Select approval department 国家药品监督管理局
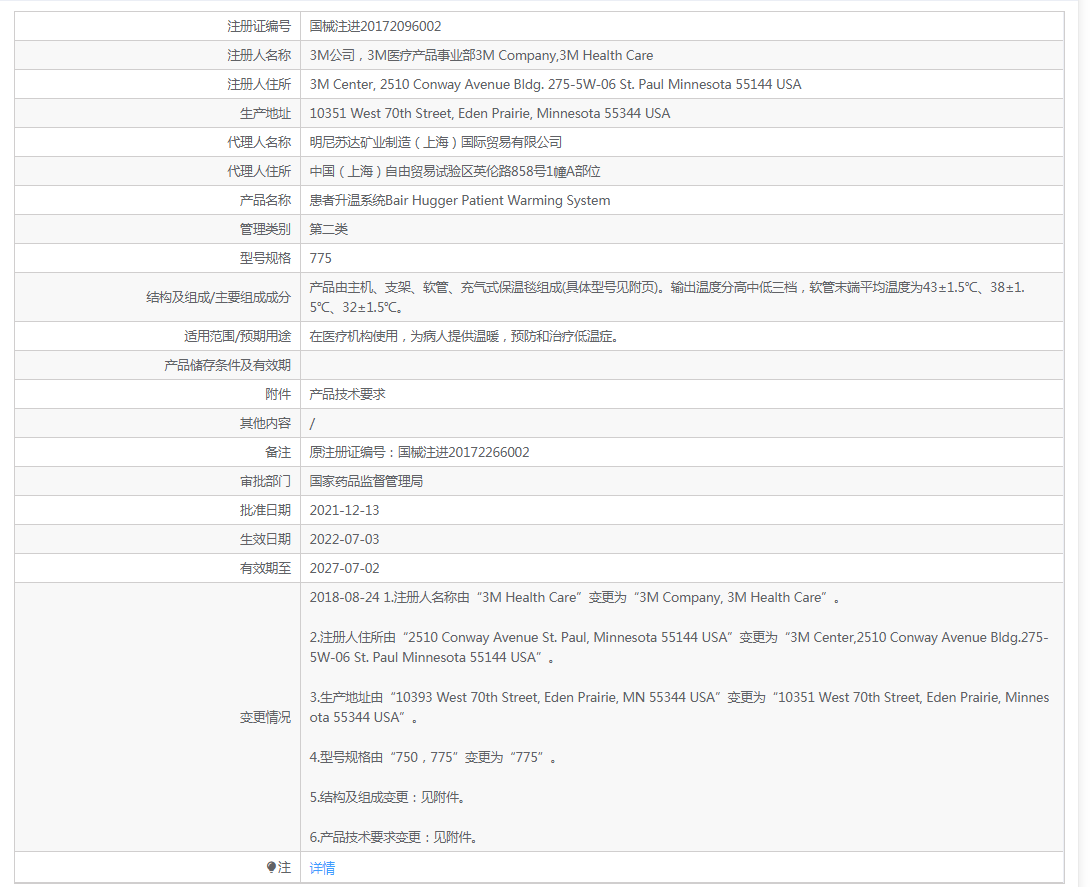 (366, 481)
